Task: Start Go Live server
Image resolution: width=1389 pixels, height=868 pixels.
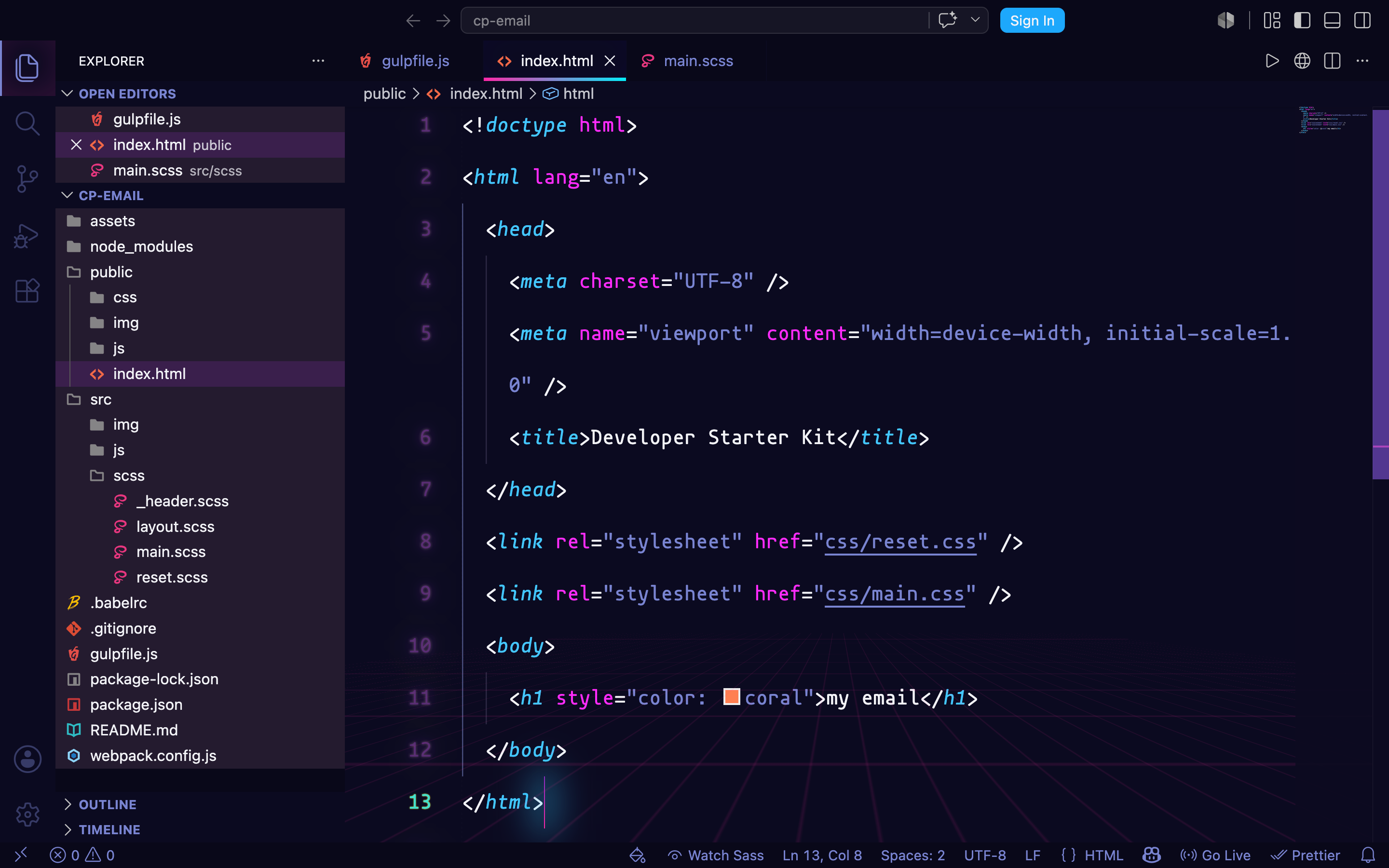Action: (x=1215, y=855)
